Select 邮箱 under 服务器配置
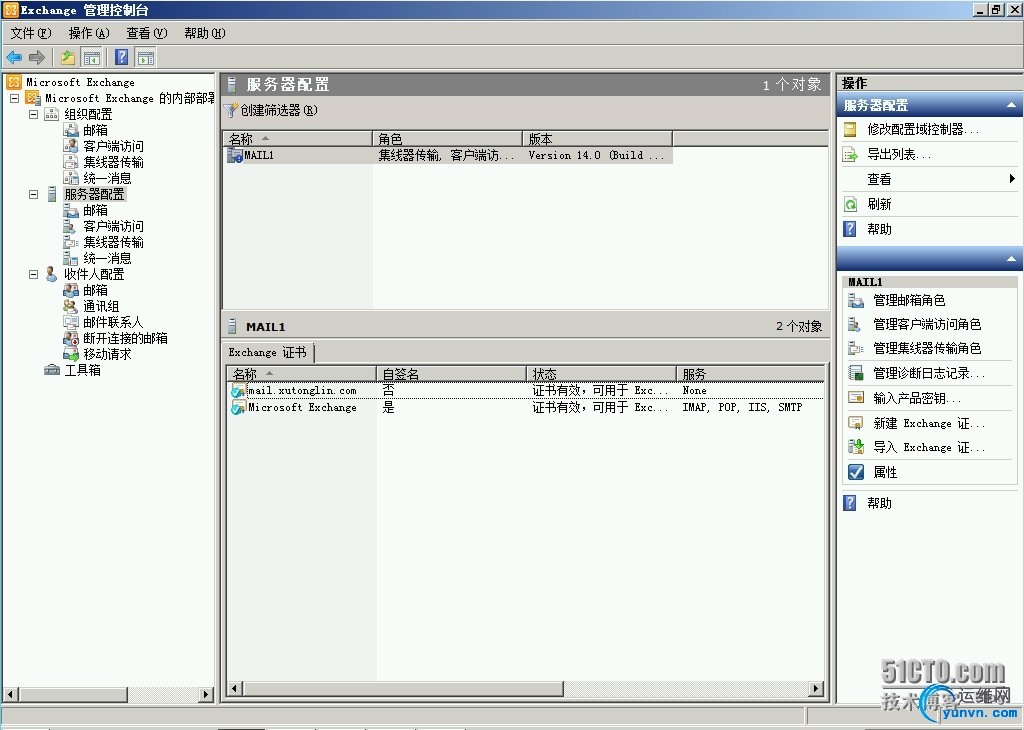The width and height of the screenshot is (1024, 730). (95, 210)
